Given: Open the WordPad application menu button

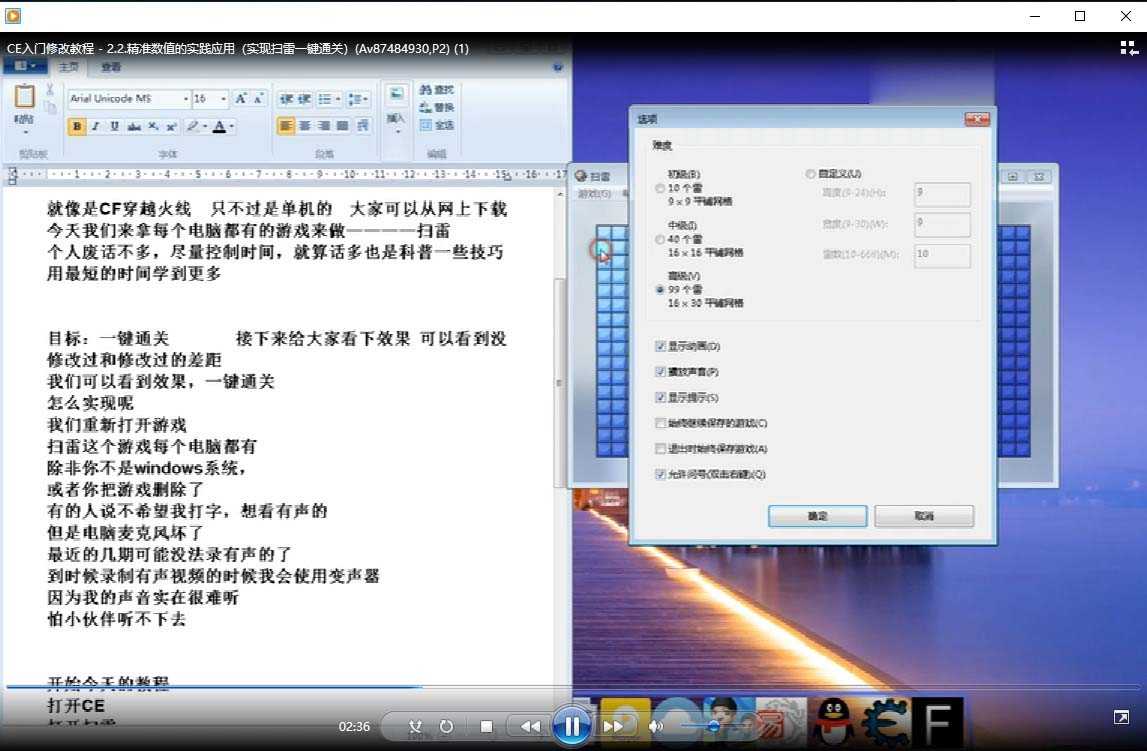Looking at the screenshot, I should (x=25, y=67).
